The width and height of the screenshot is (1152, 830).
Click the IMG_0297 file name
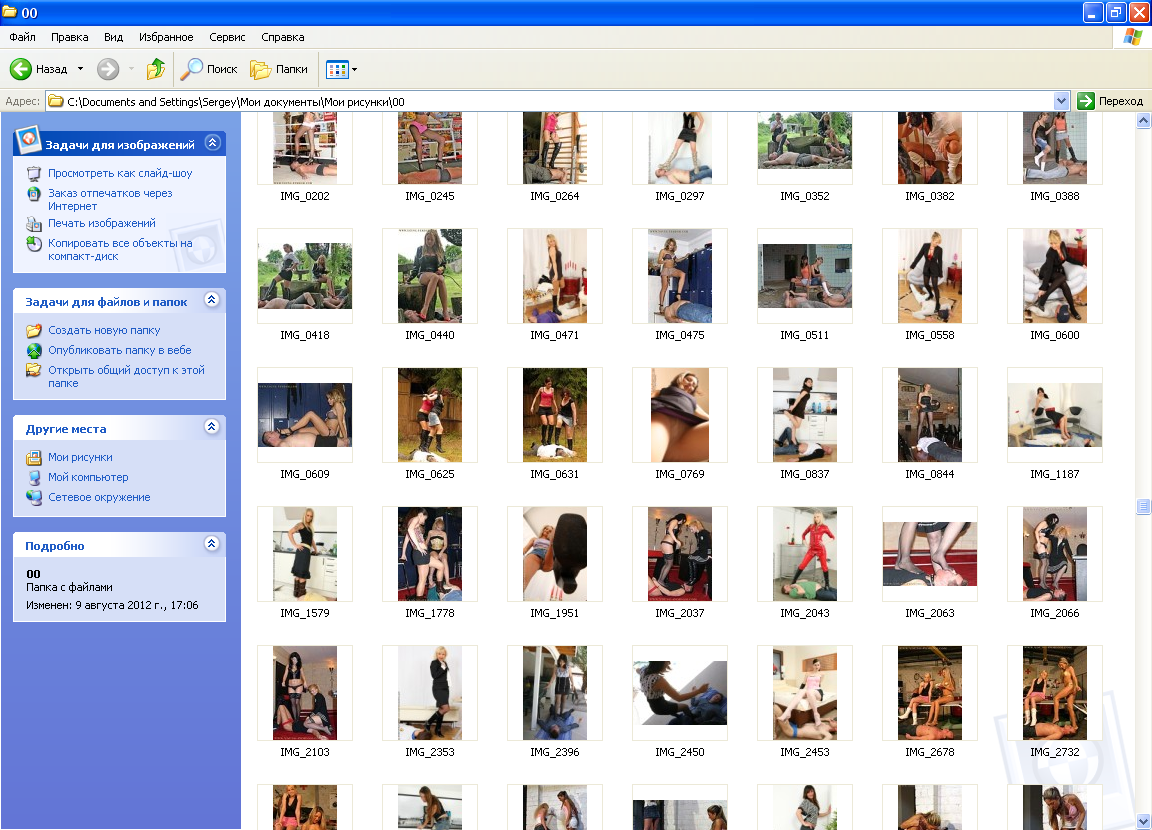pos(680,196)
